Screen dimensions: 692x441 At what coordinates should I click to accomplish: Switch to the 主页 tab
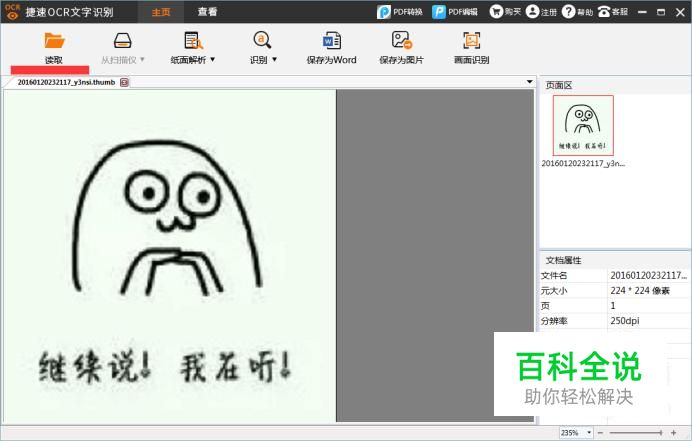pyautogui.click(x=161, y=12)
